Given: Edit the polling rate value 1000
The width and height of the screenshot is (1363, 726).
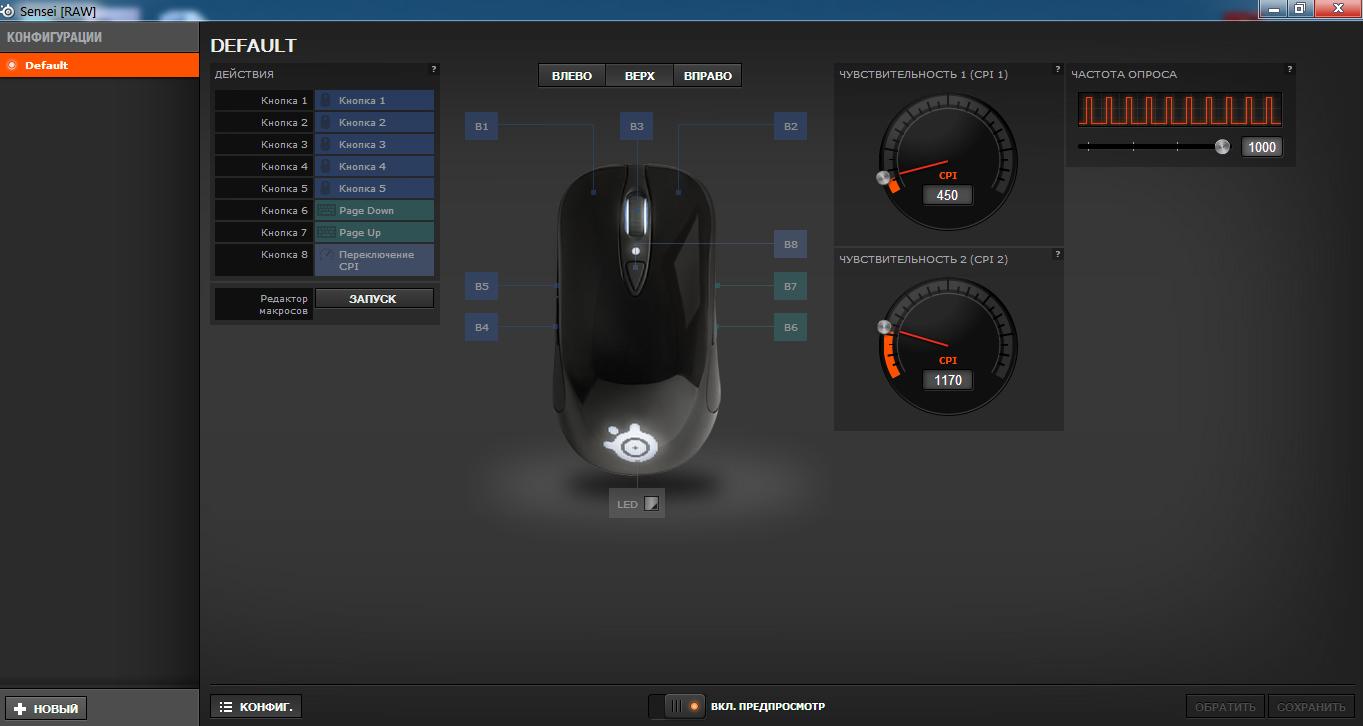Looking at the screenshot, I should 1262,147.
